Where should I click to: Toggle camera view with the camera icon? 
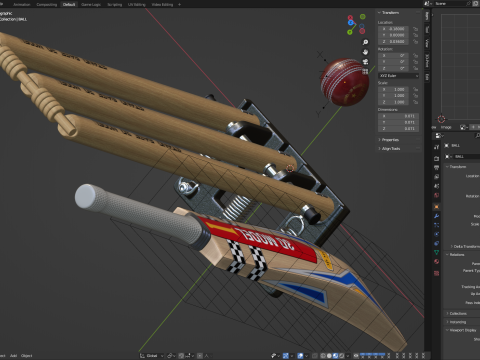[x=365, y=62]
